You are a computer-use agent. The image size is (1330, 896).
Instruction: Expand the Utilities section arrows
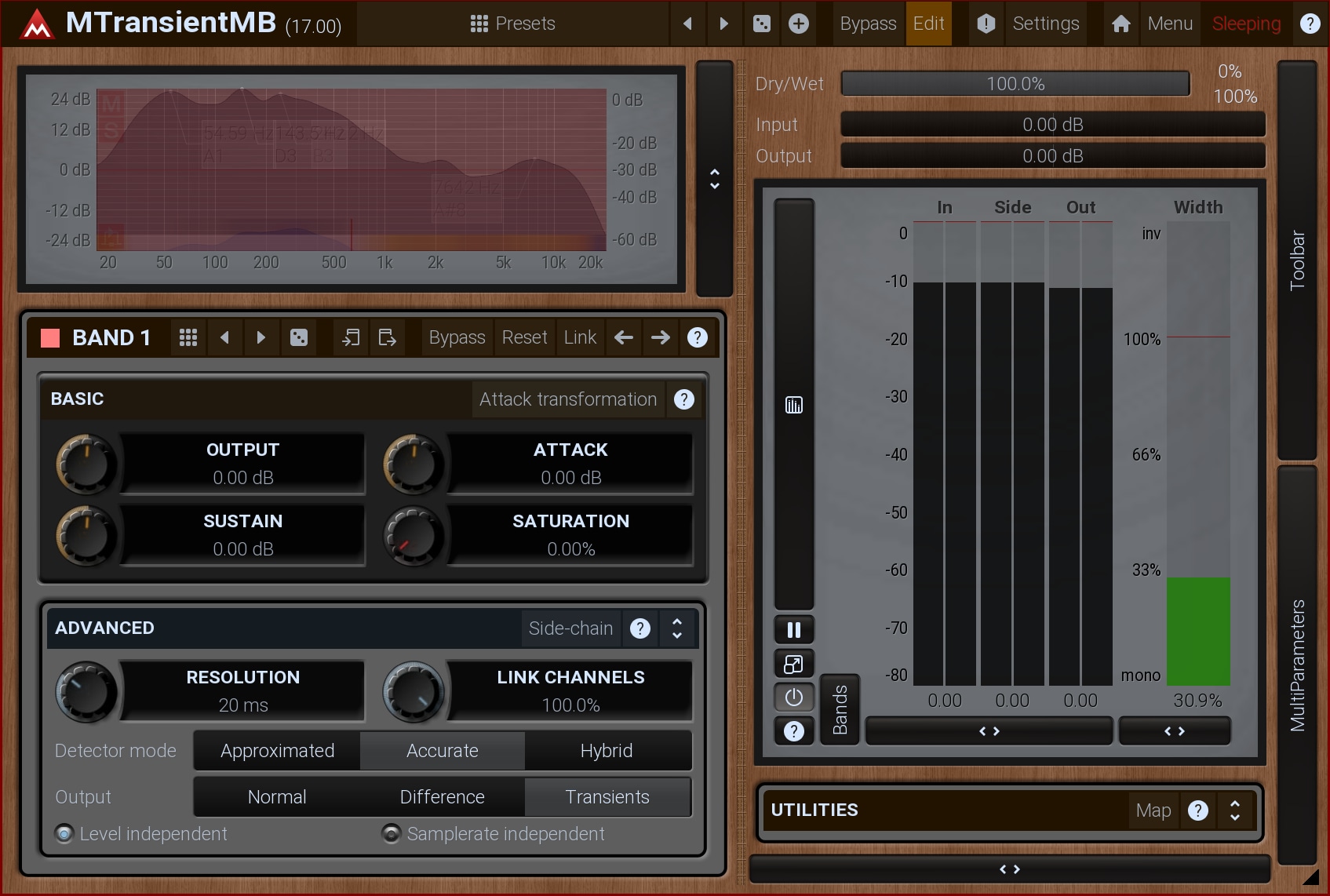(x=1235, y=810)
